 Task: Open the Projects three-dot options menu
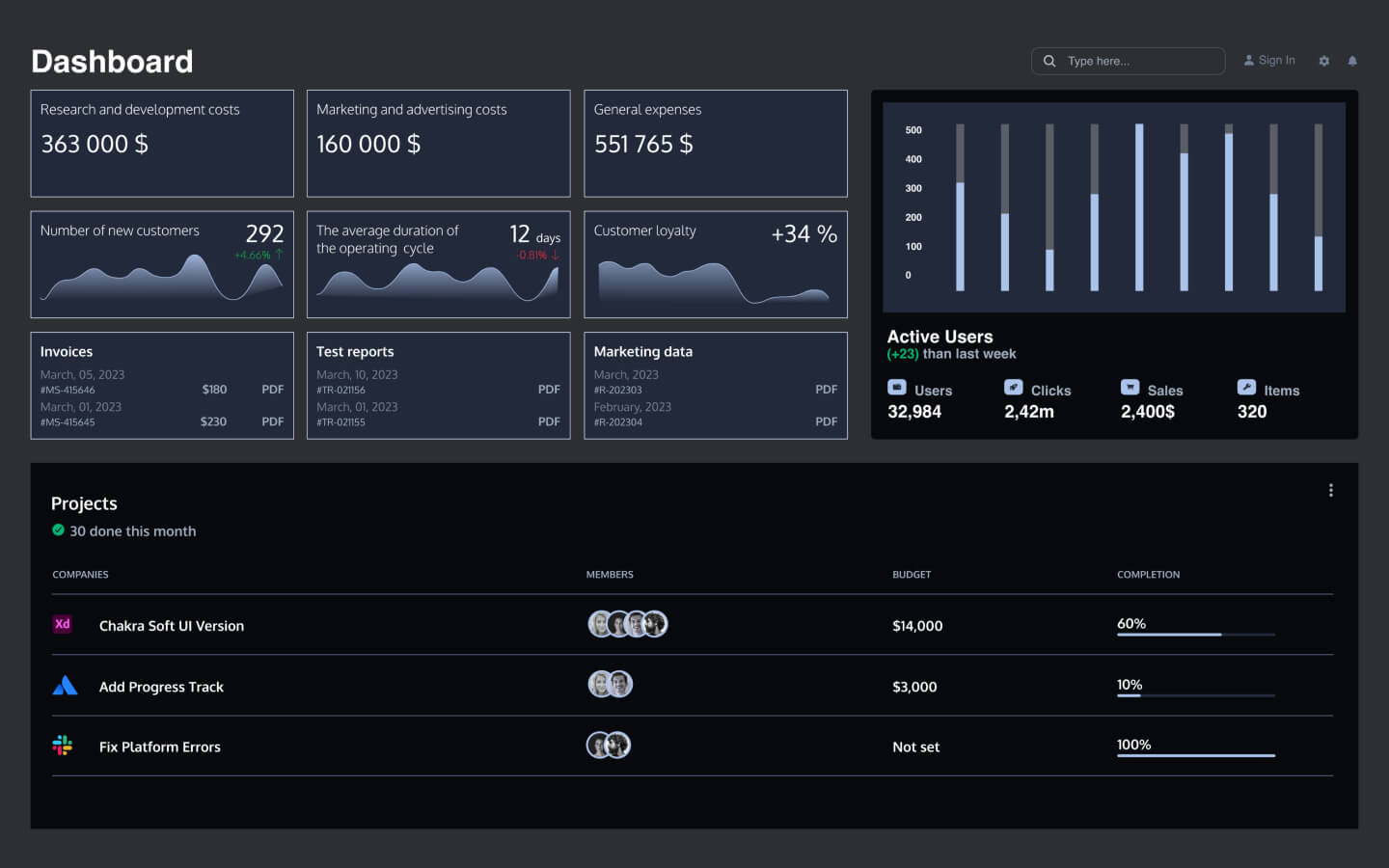tap(1331, 490)
